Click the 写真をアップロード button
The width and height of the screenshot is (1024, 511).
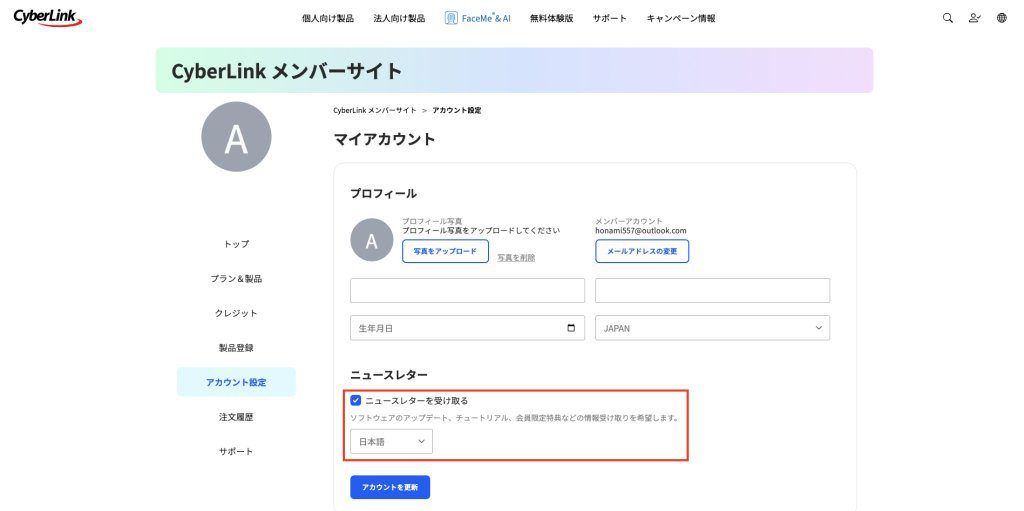coord(445,251)
